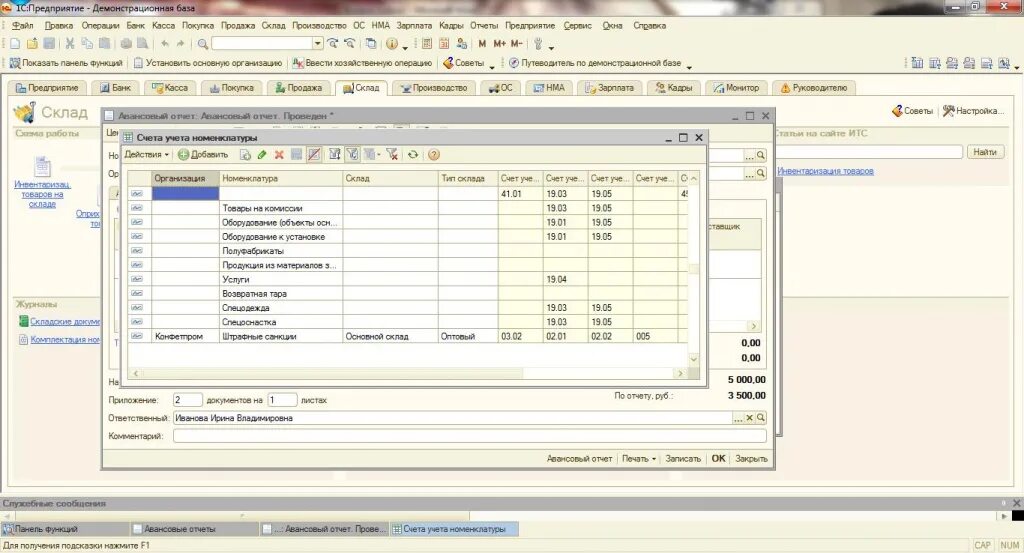This screenshot has height=553, width=1024.
Task: Click the magnifier search icon in main toolbar
Action: (x=202, y=44)
